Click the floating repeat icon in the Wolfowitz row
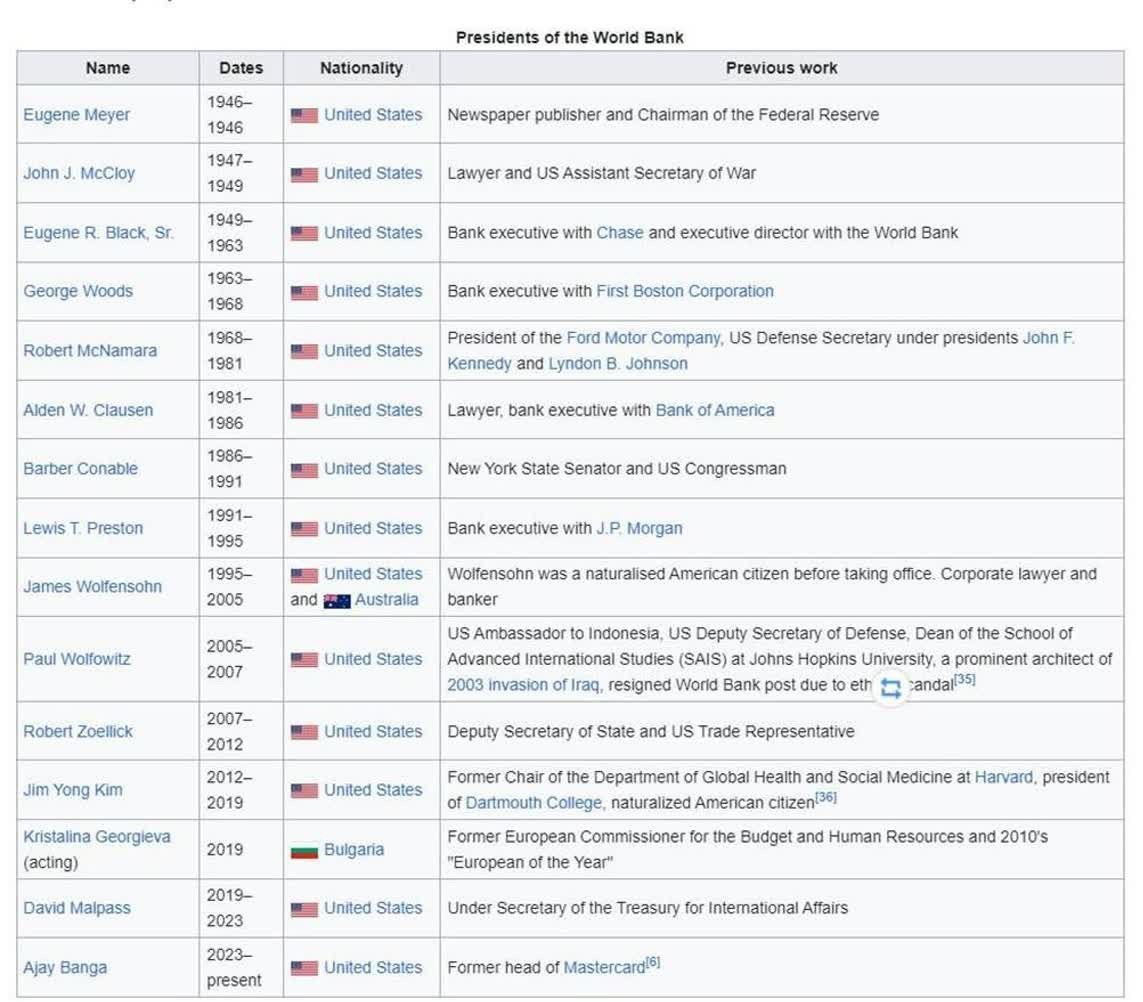Screen dimensions: 1143x1002 (x=890, y=688)
